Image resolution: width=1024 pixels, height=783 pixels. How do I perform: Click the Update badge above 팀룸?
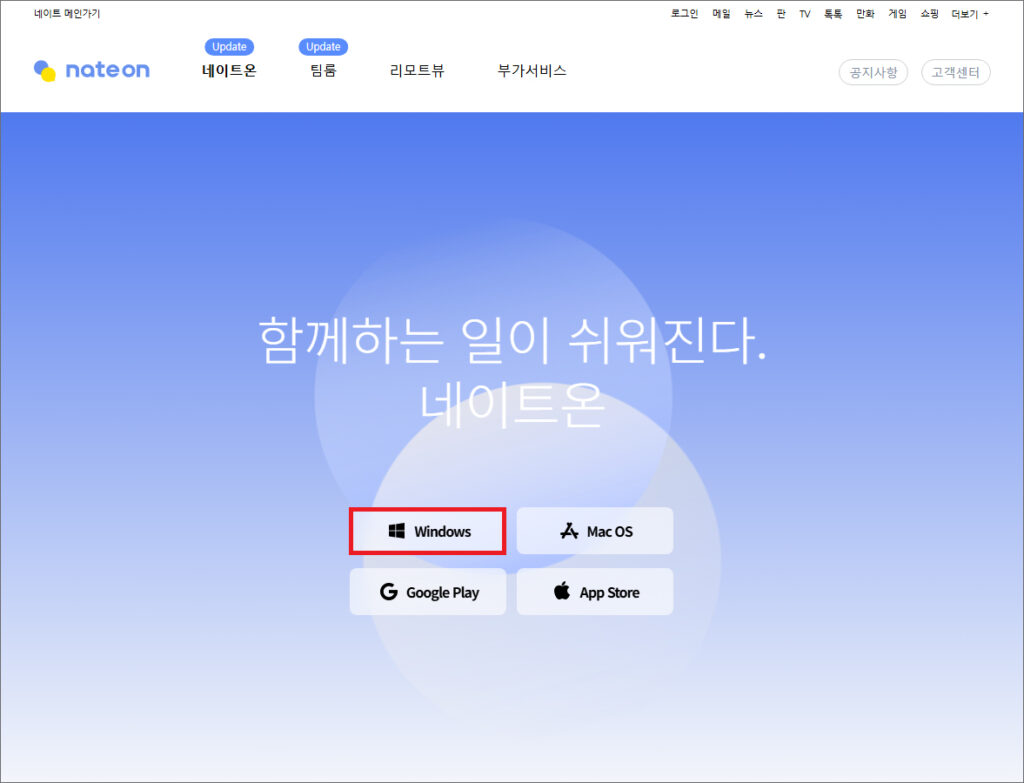point(323,47)
